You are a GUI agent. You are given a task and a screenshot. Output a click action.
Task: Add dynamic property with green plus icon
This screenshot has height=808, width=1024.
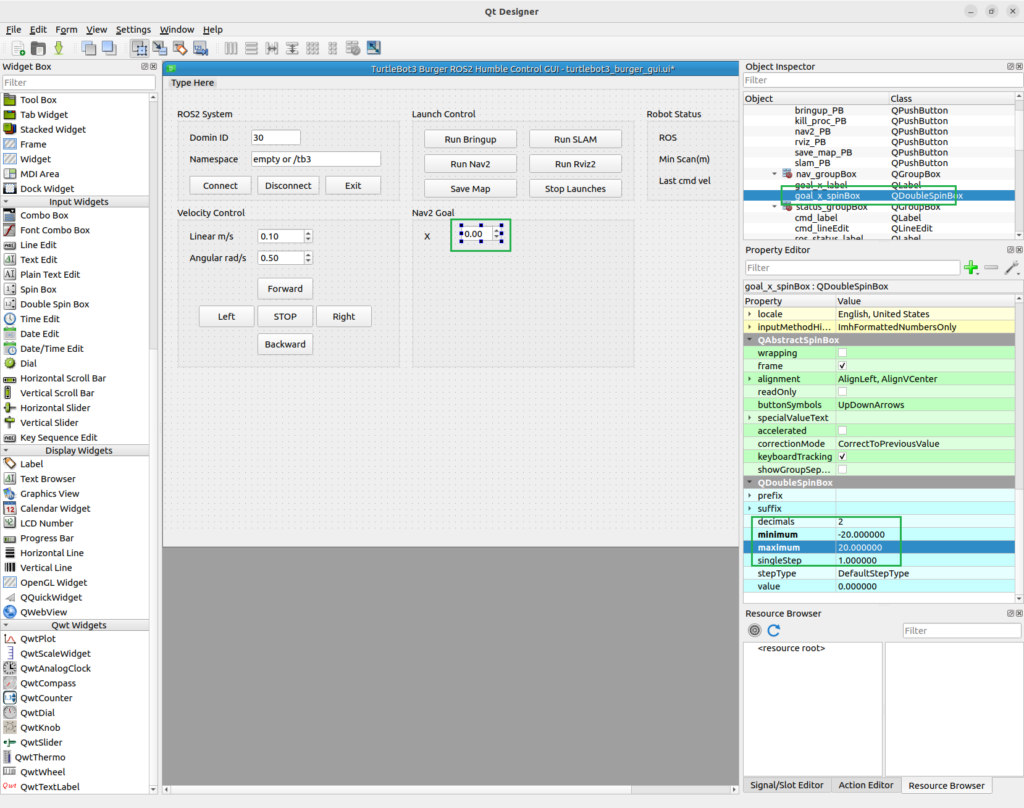[971, 267]
